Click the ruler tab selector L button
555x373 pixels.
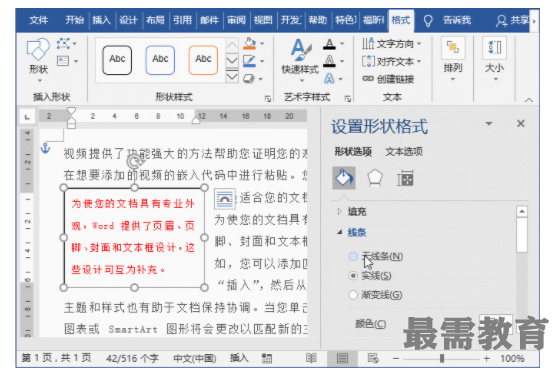click(27, 116)
